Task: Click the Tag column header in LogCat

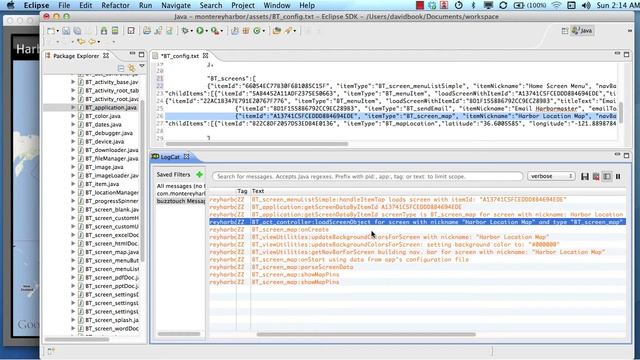Action: [x=242, y=191]
